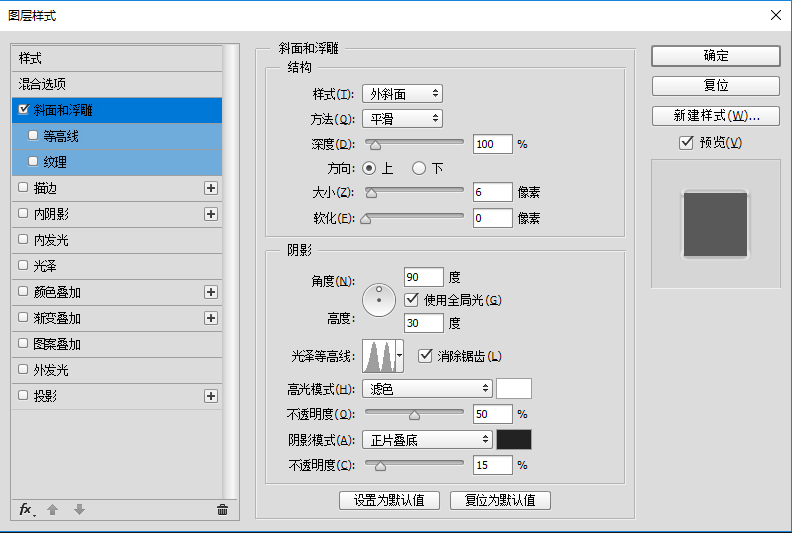Click the 高度 field showing 30
Image resolution: width=792 pixels, height=533 pixels.
tap(424, 323)
